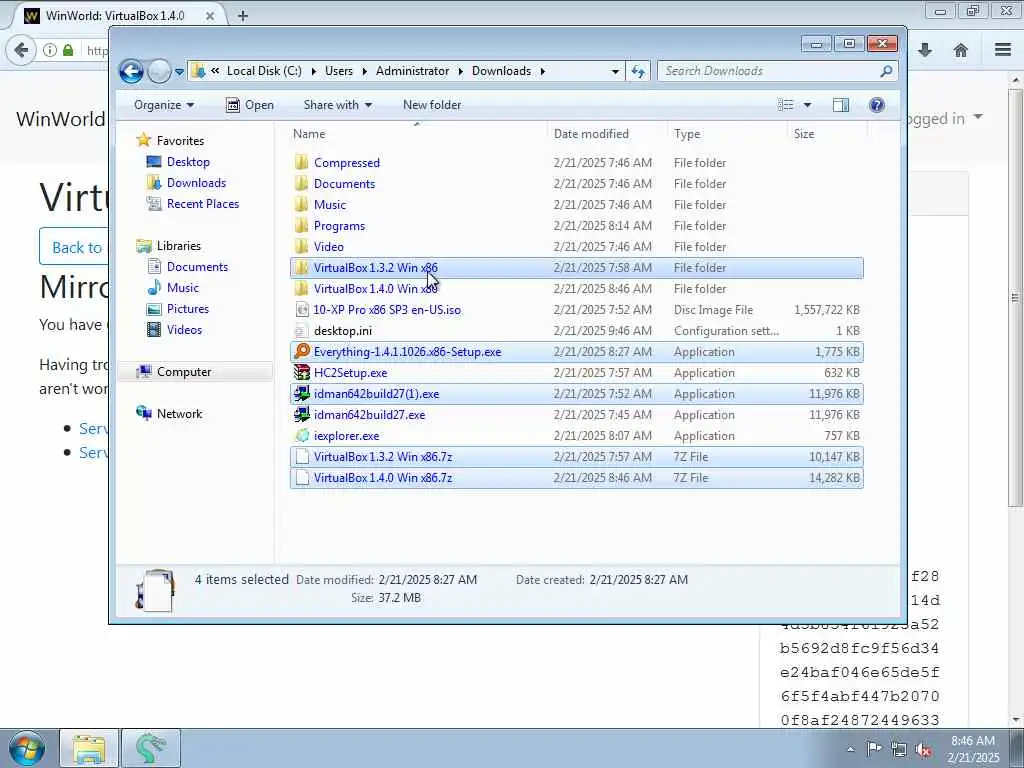Viewport: 1024px width, 768px height.
Task: Open the Windows Start menu
Action: pos(27,748)
